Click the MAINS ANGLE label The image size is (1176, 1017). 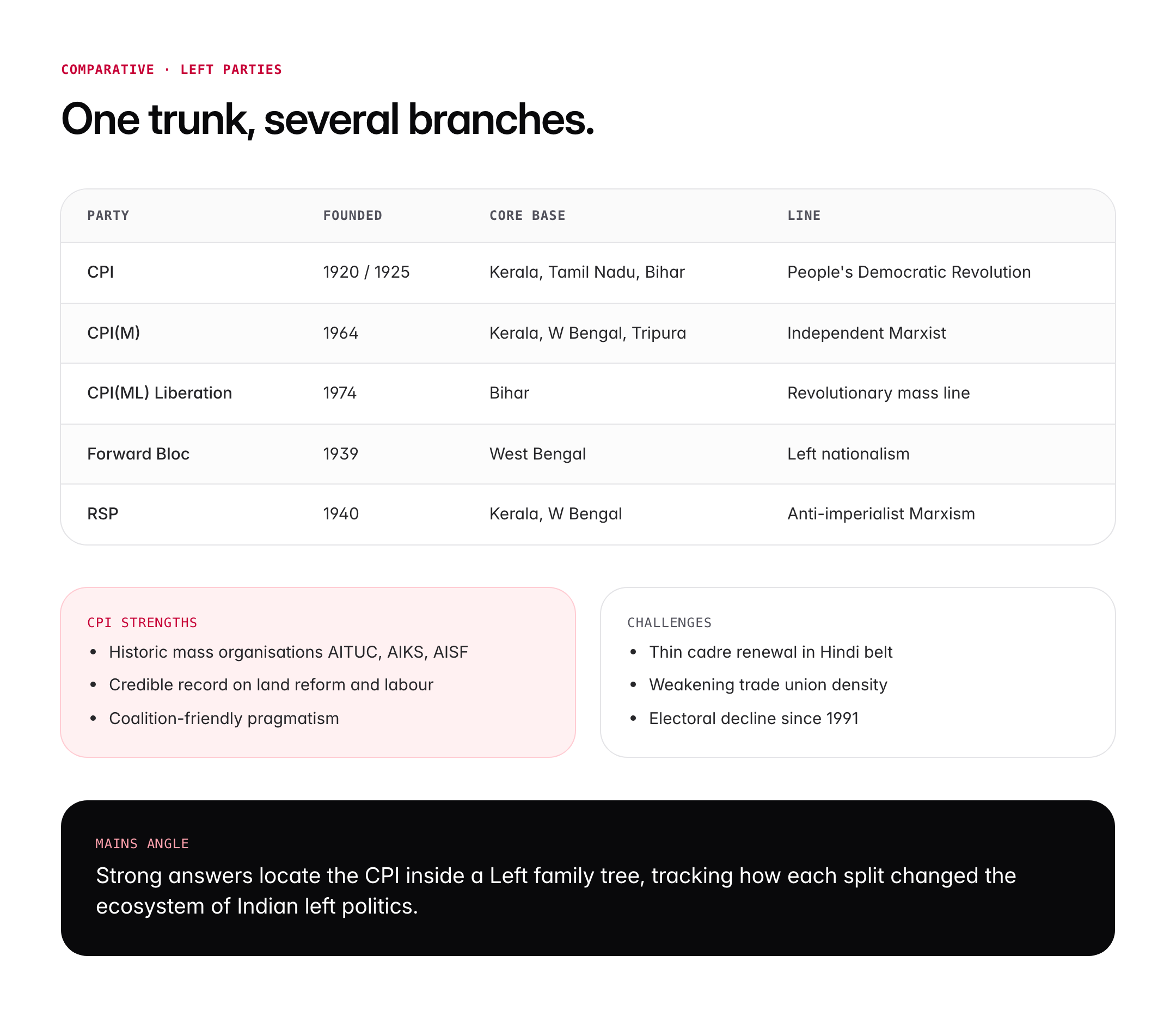142,844
